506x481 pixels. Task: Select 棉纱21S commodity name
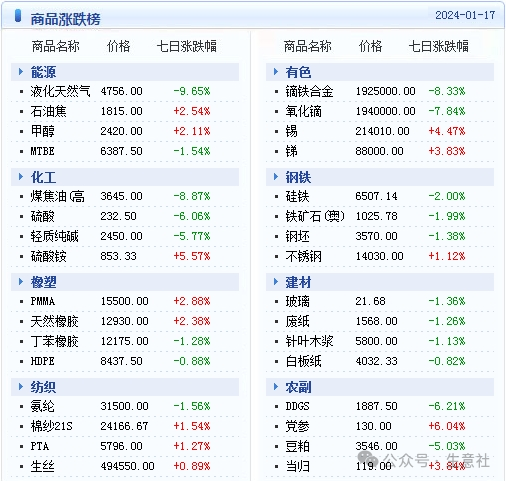[52, 426]
